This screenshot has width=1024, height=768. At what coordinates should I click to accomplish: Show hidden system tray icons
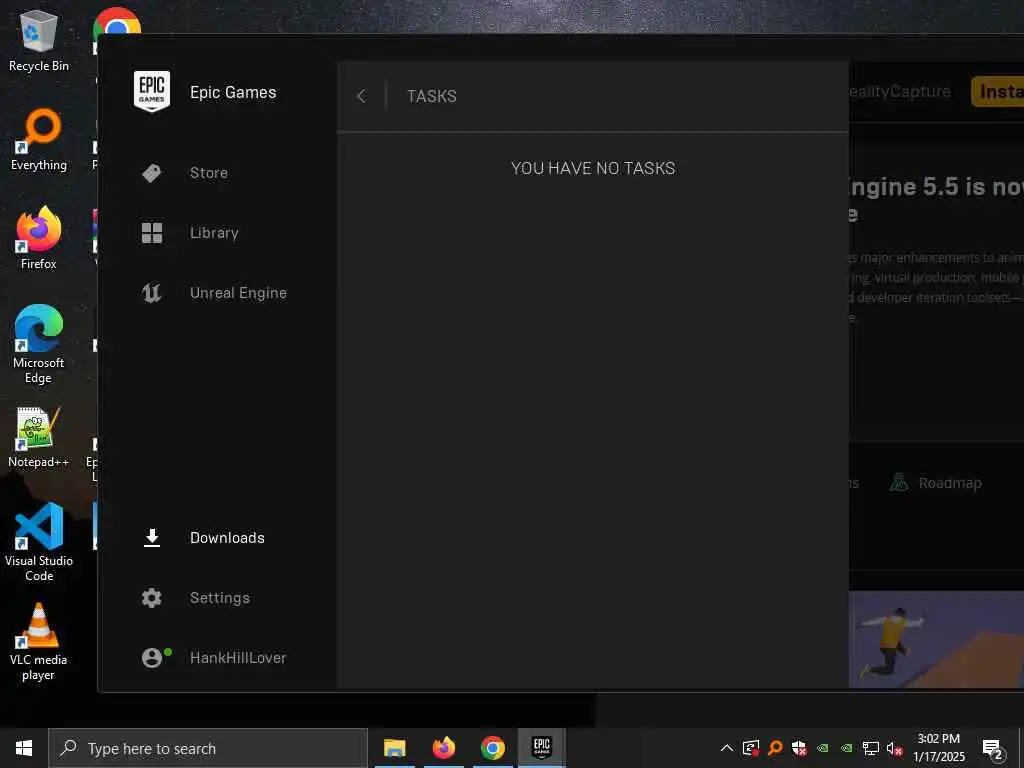(x=726, y=748)
